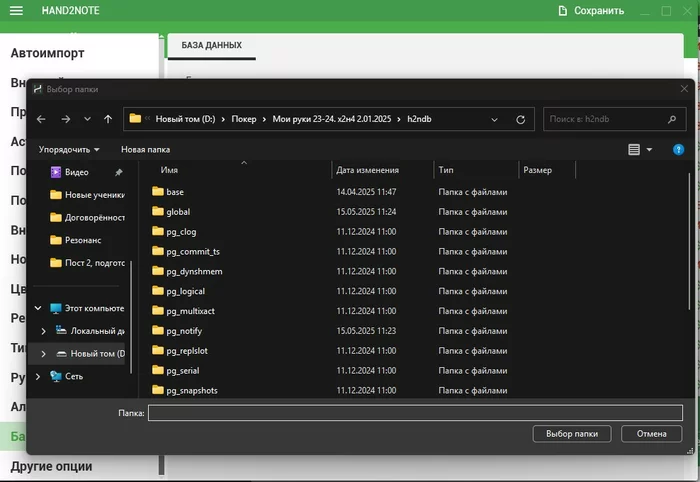Click navigation pane scrollbar
Image resolution: width=700 pixels, height=482 pixels.
point(131,317)
